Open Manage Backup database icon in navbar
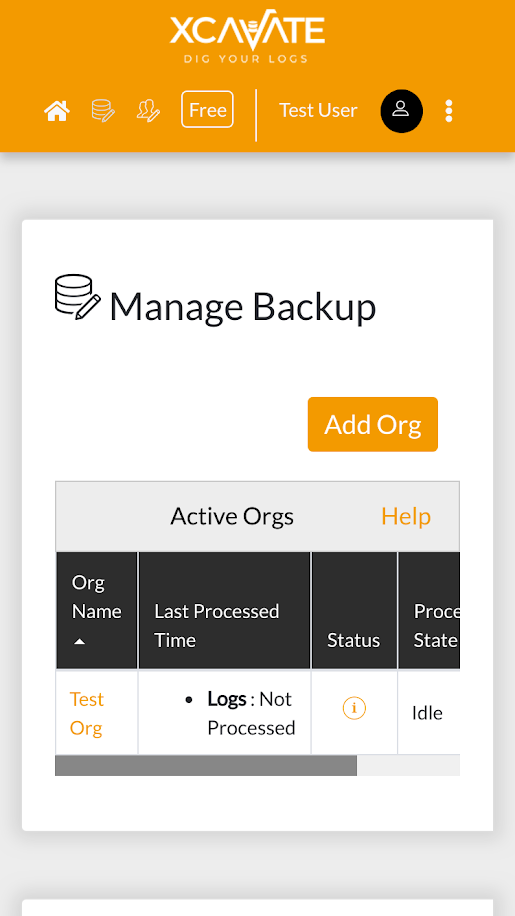Image resolution: width=515 pixels, height=916 pixels. pyautogui.click(x=103, y=110)
